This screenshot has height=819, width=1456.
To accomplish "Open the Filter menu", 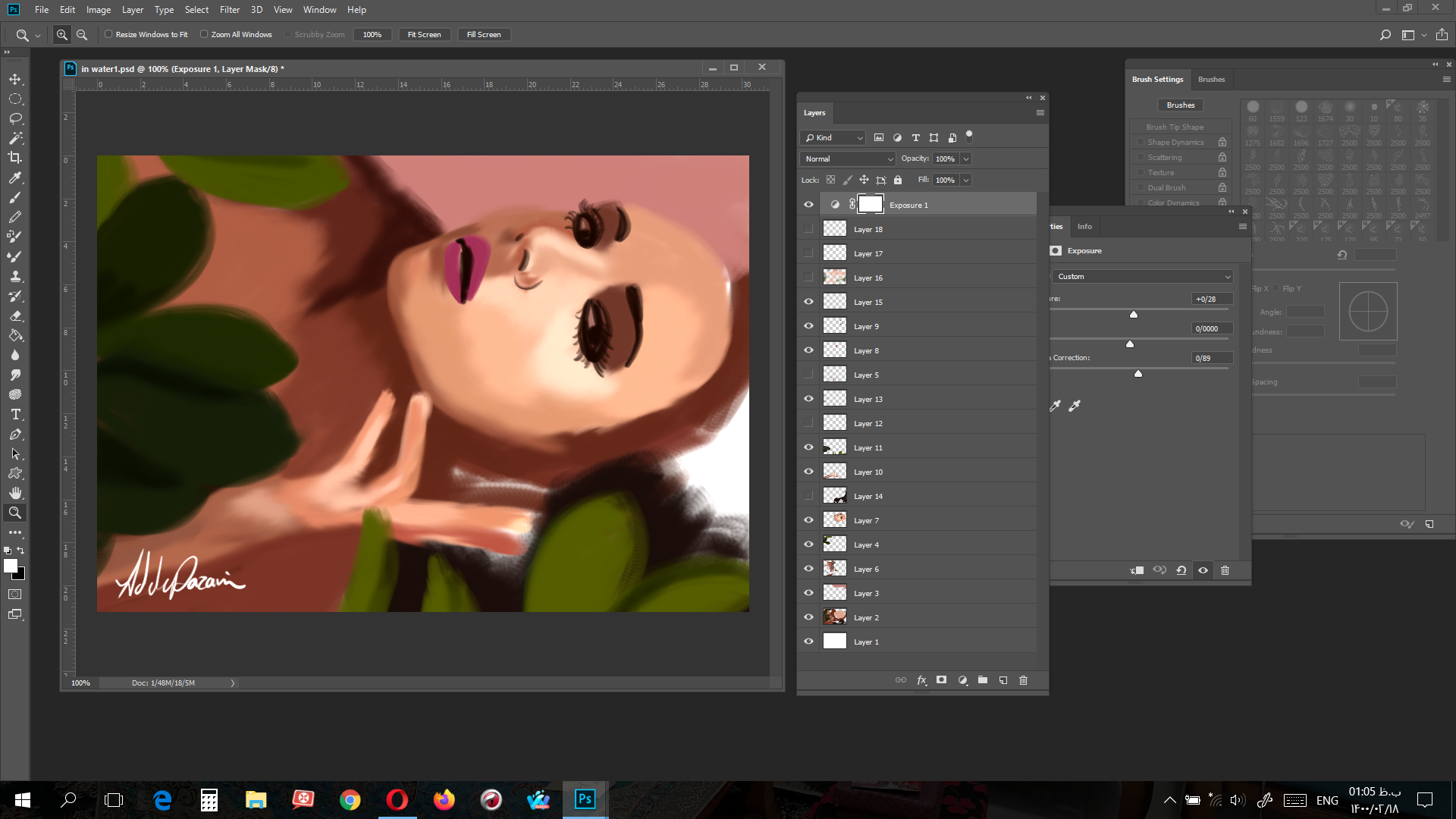I will (230, 10).
